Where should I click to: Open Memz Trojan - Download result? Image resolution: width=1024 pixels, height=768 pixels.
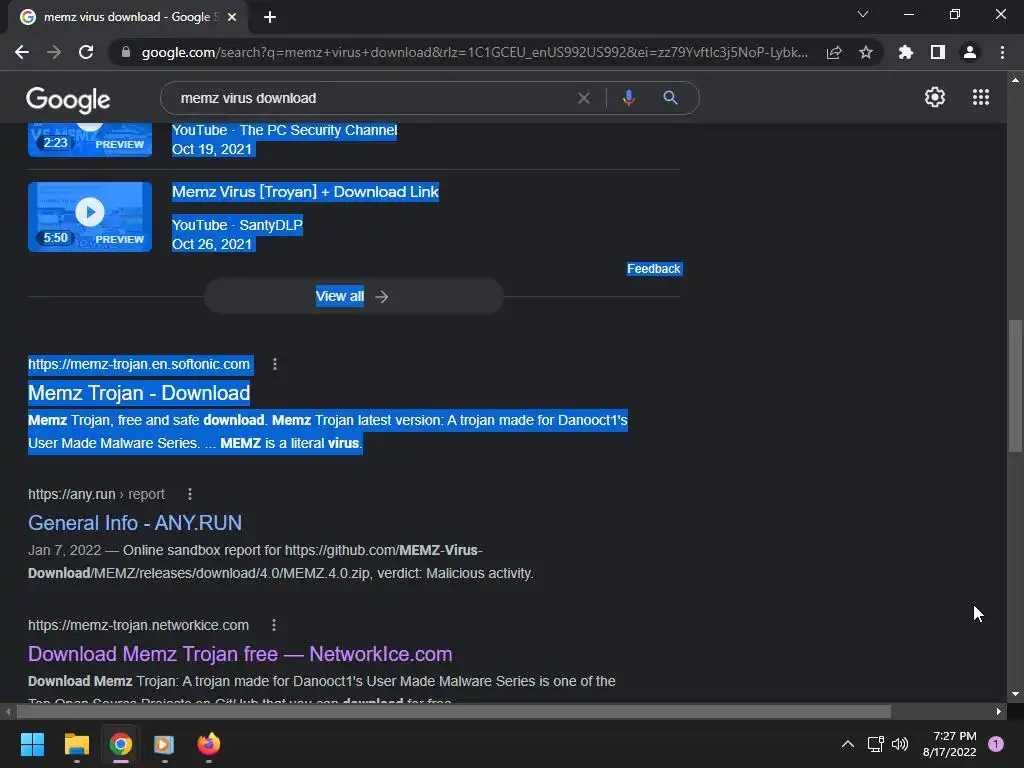click(139, 393)
